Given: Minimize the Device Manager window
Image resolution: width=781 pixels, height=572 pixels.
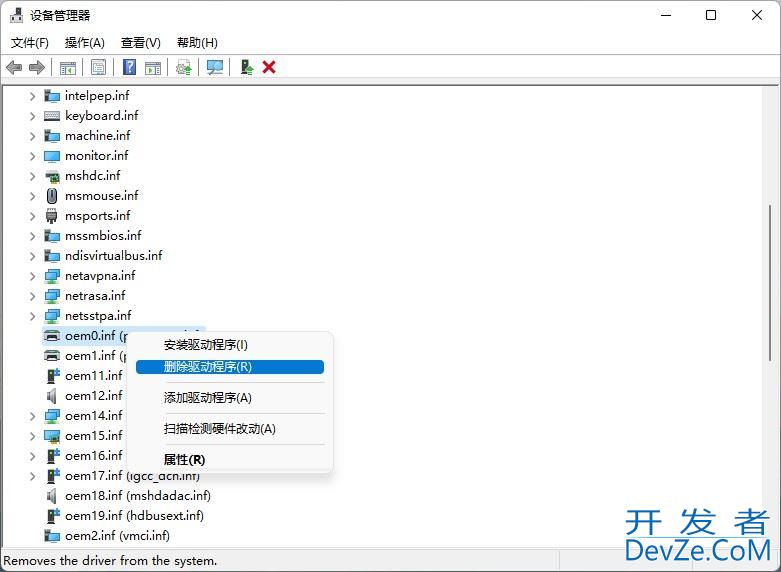Looking at the screenshot, I should [666, 15].
